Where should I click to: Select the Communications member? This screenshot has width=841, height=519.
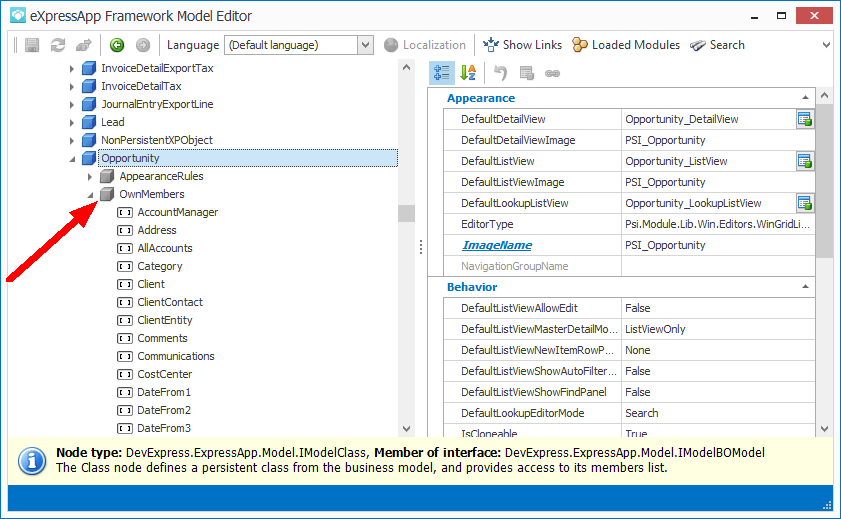[x=176, y=357]
